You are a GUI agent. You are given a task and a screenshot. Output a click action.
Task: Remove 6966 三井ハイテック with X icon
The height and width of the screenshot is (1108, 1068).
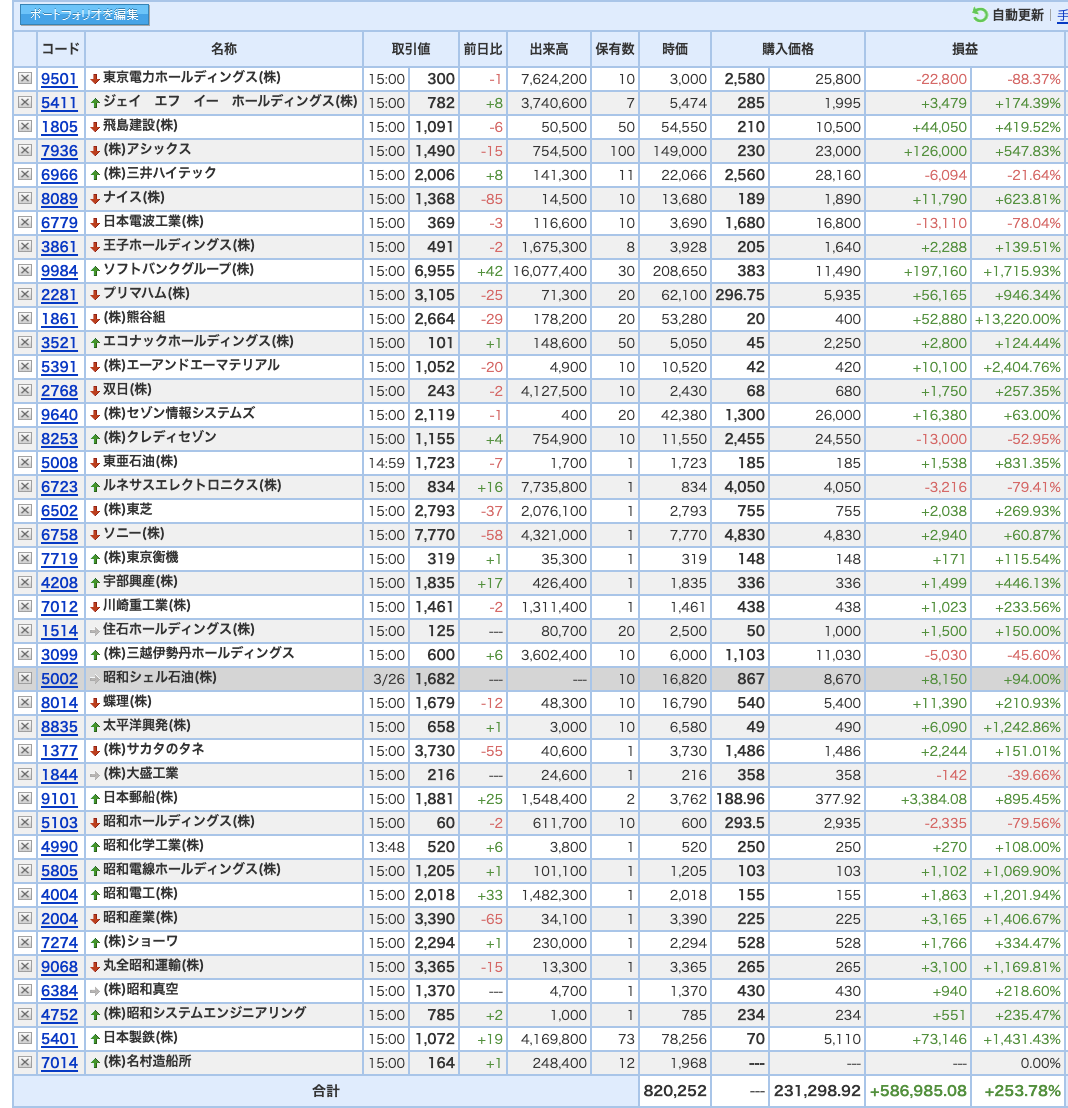point(25,175)
